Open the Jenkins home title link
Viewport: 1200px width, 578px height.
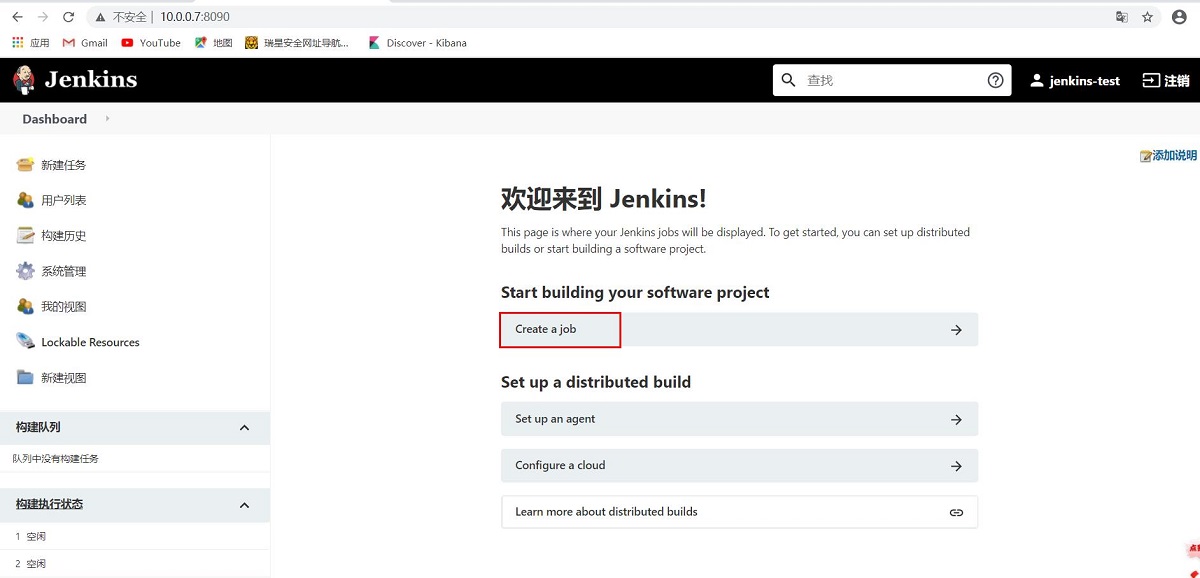tap(90, 80)
